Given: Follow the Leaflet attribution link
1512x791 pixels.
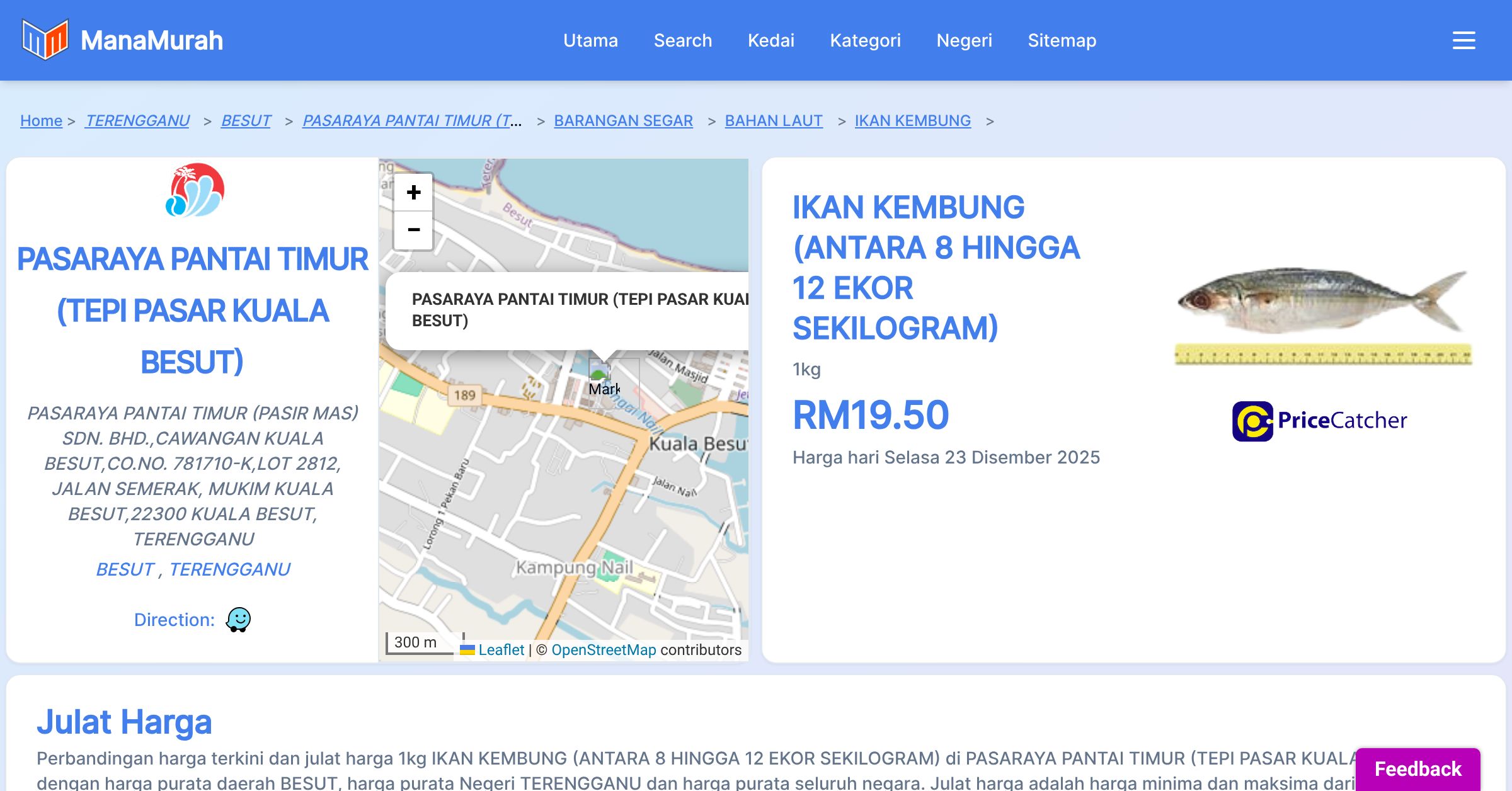Looking at the screenshot, I should click(x=500, y=650).
